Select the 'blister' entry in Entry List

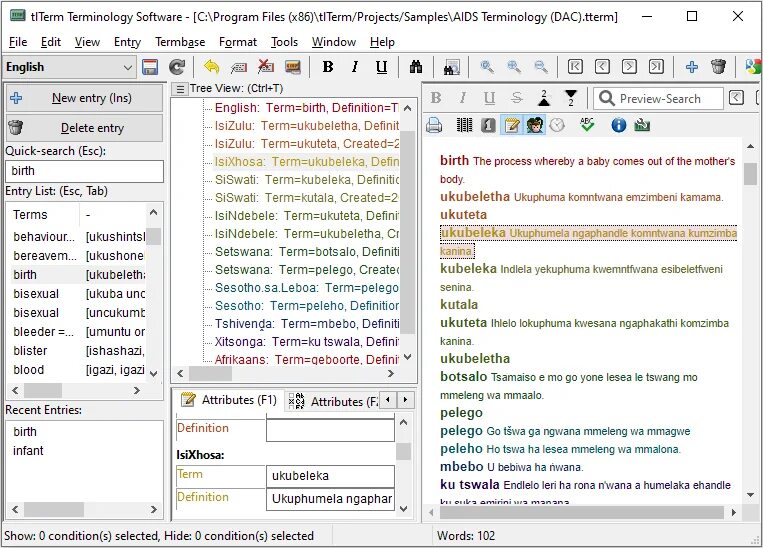pos(79,350)
